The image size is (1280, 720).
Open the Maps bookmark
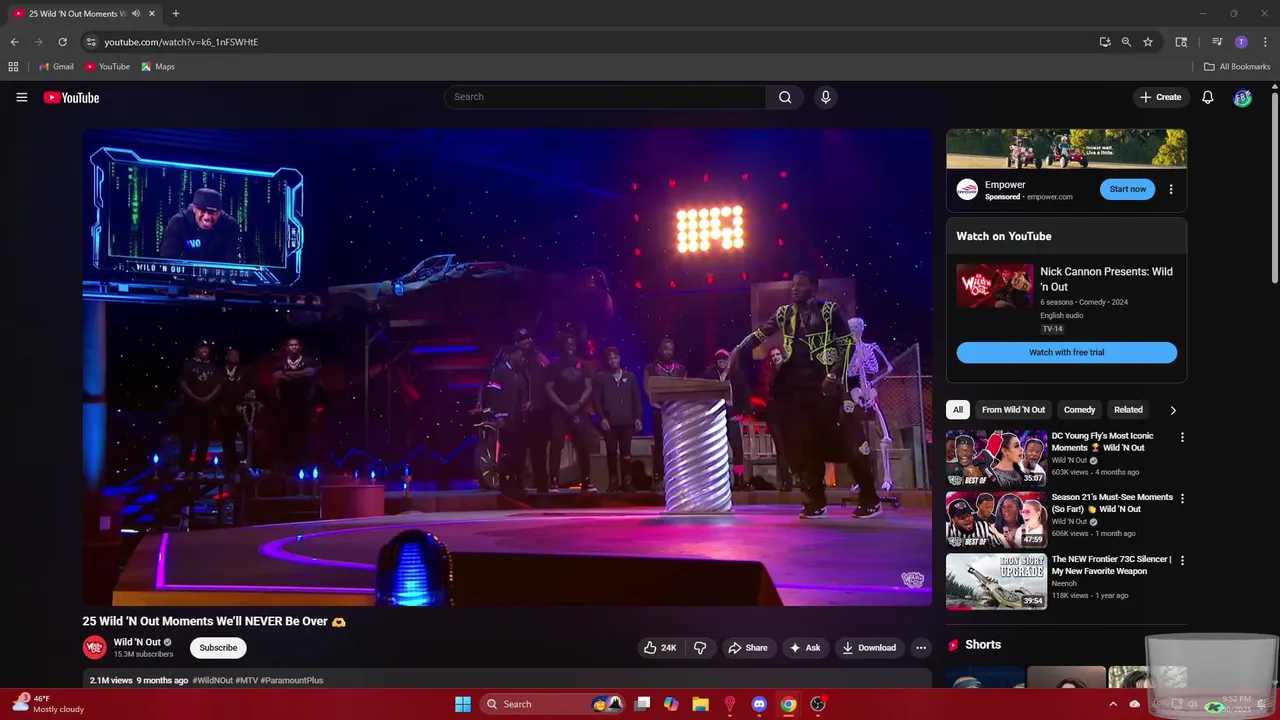[158, 67]
